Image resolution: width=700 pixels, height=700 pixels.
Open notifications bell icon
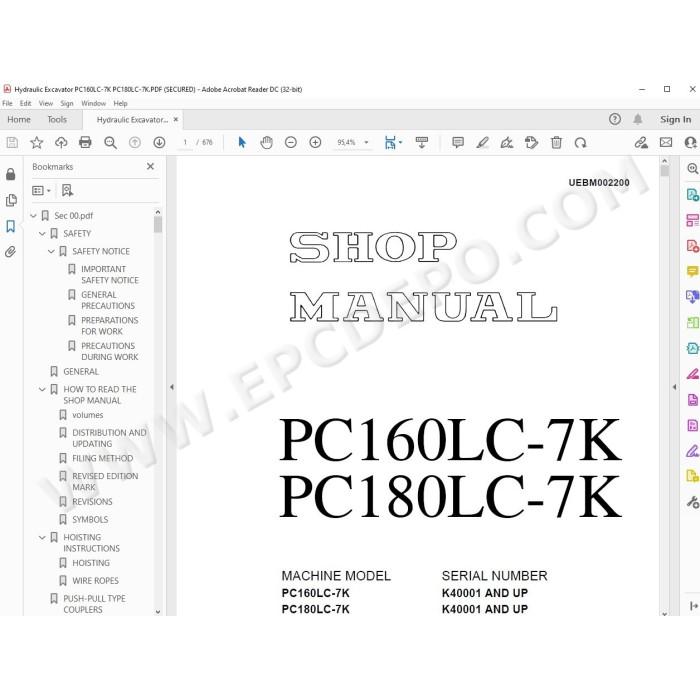click(638, 119)
